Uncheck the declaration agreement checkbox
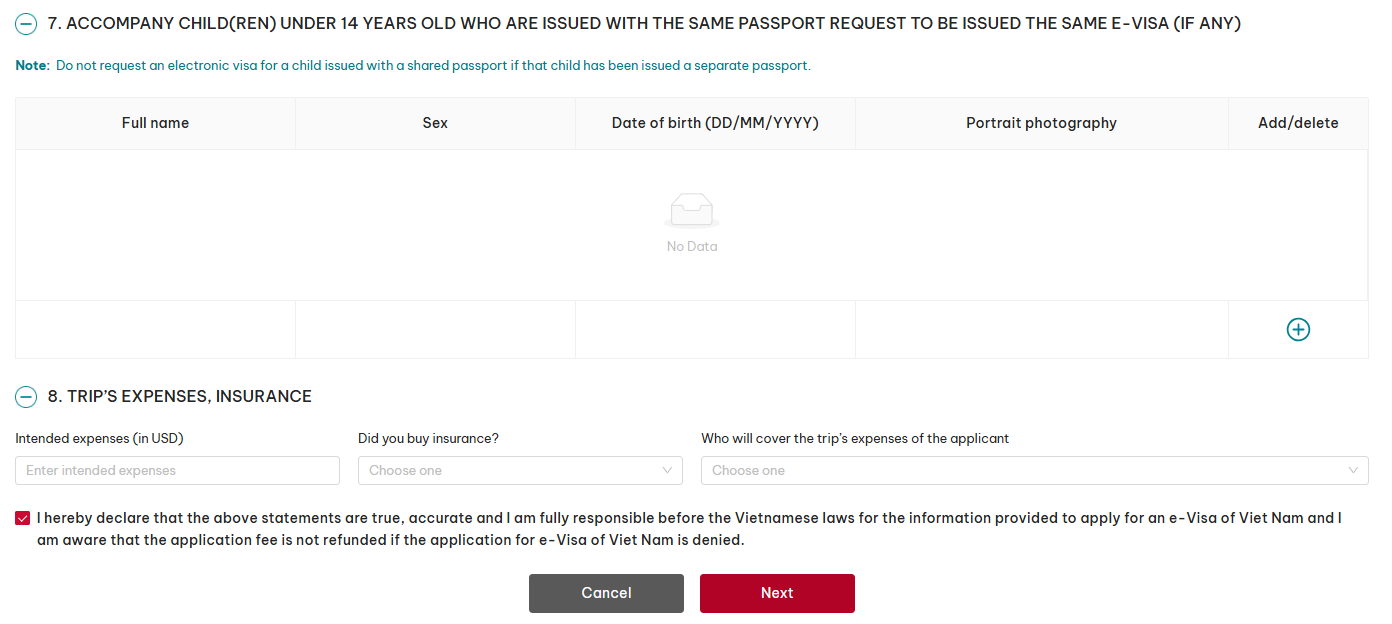This screenshot has height=624, width=1392. (x=23, y=518)
